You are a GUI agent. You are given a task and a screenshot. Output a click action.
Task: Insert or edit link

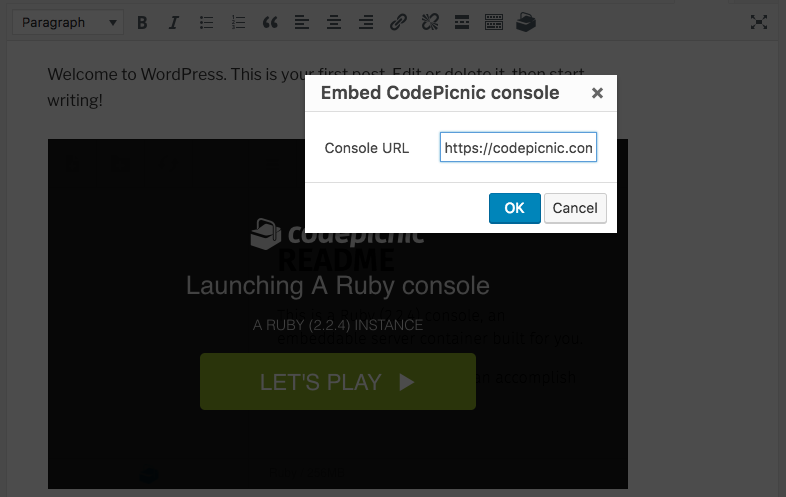[x=398, y=23]
